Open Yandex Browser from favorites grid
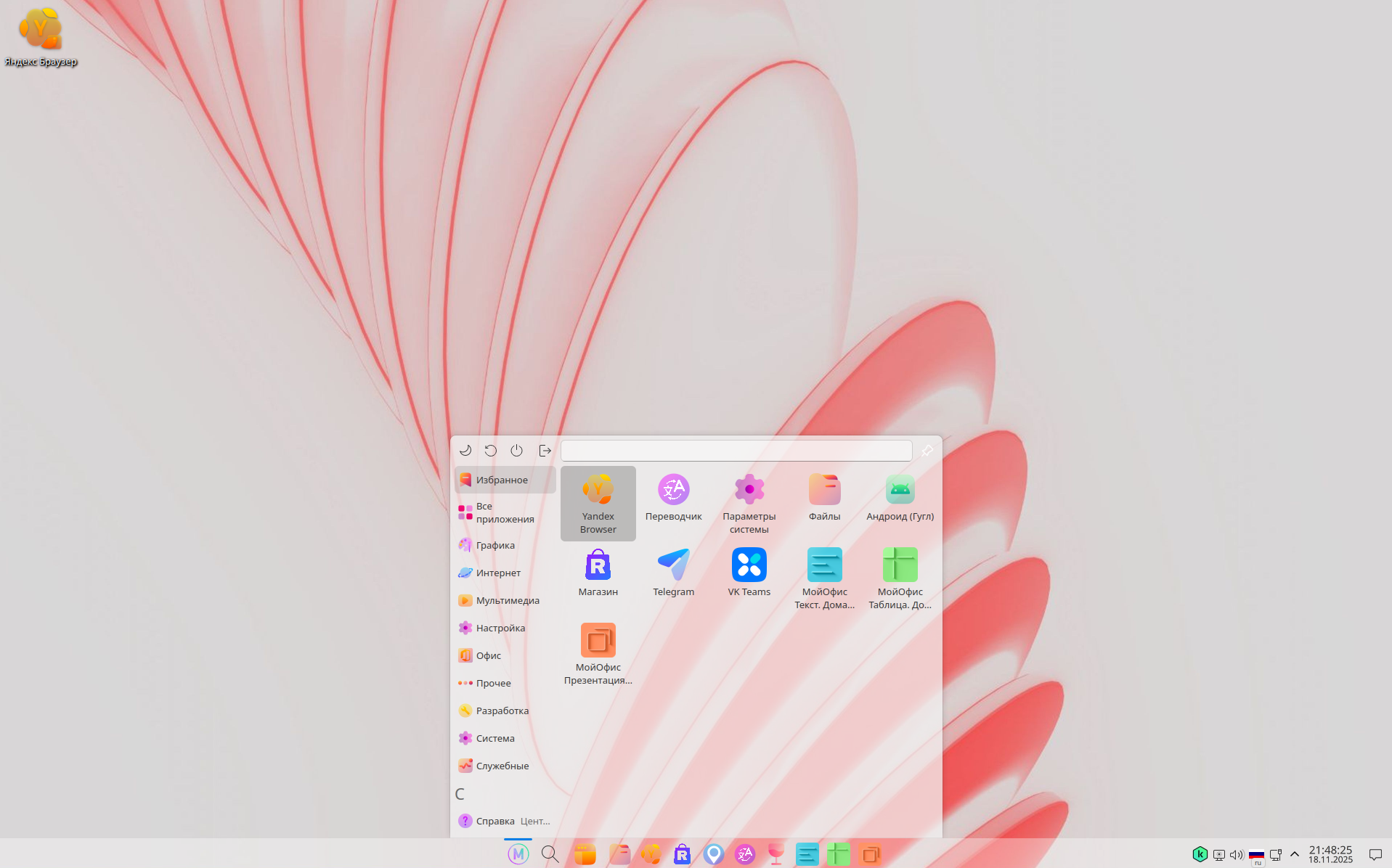Screen dimensions: 1392x868 click(598, 503)
